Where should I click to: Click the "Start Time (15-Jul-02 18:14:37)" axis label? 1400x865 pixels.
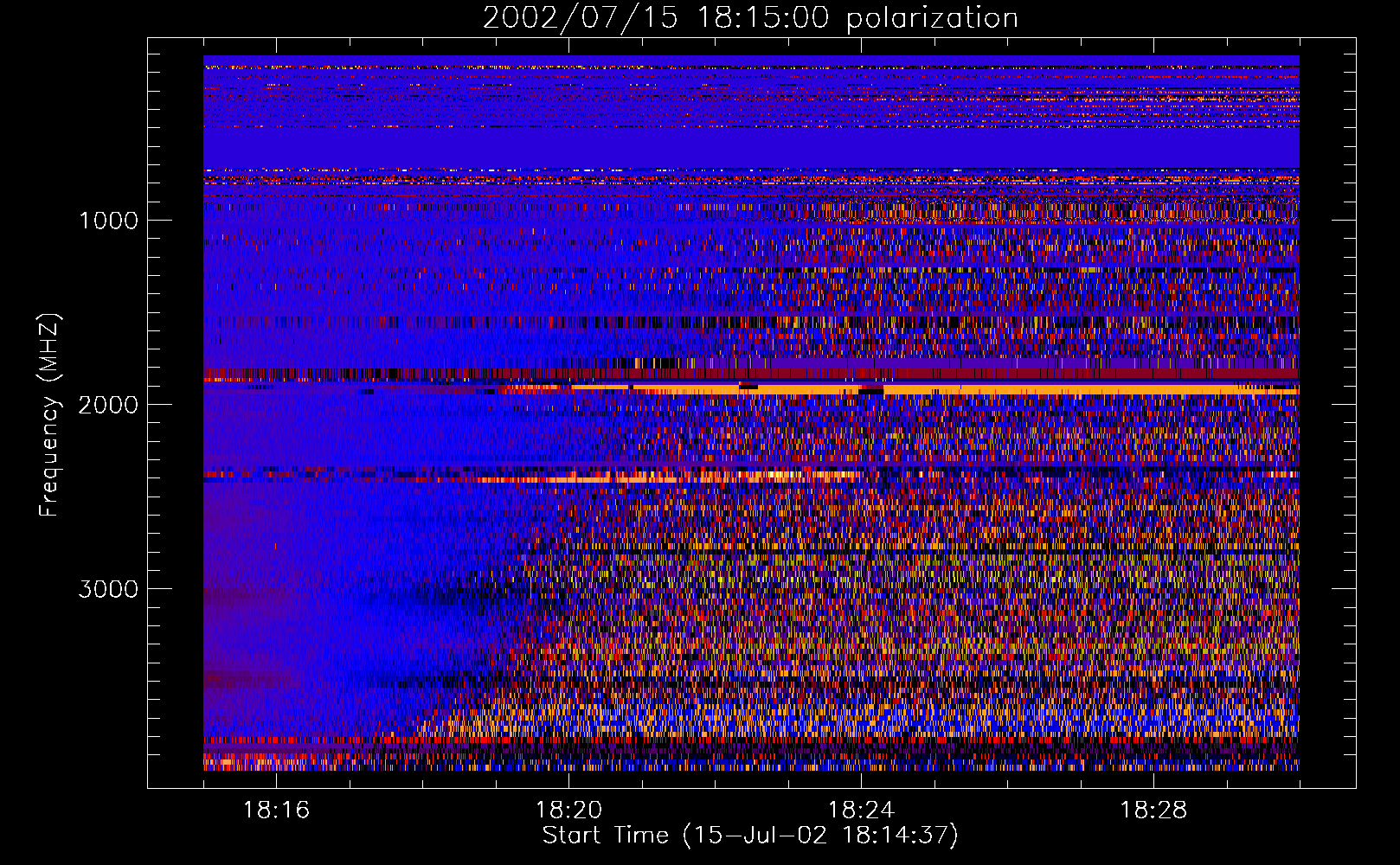coord(750,836)
